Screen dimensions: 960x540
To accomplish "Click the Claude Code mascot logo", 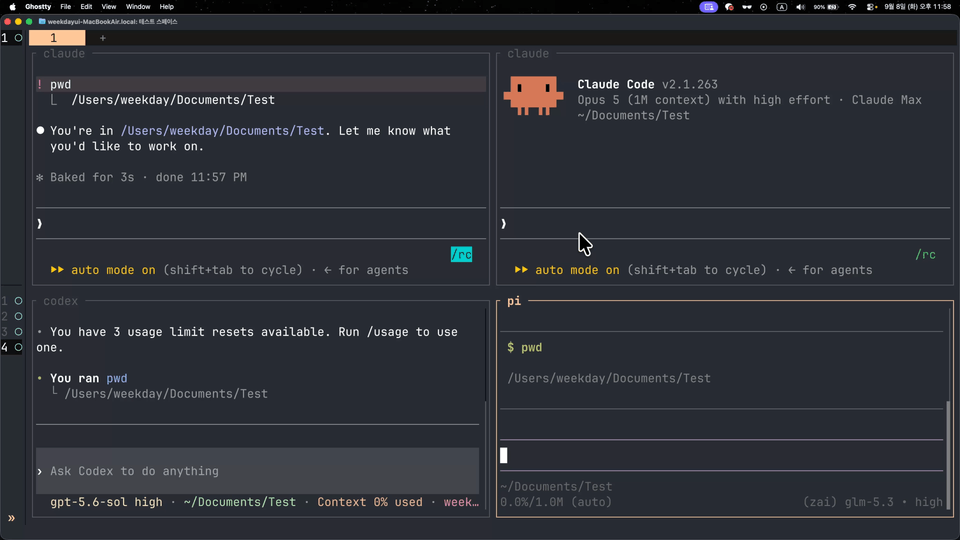I will [533, 96].
